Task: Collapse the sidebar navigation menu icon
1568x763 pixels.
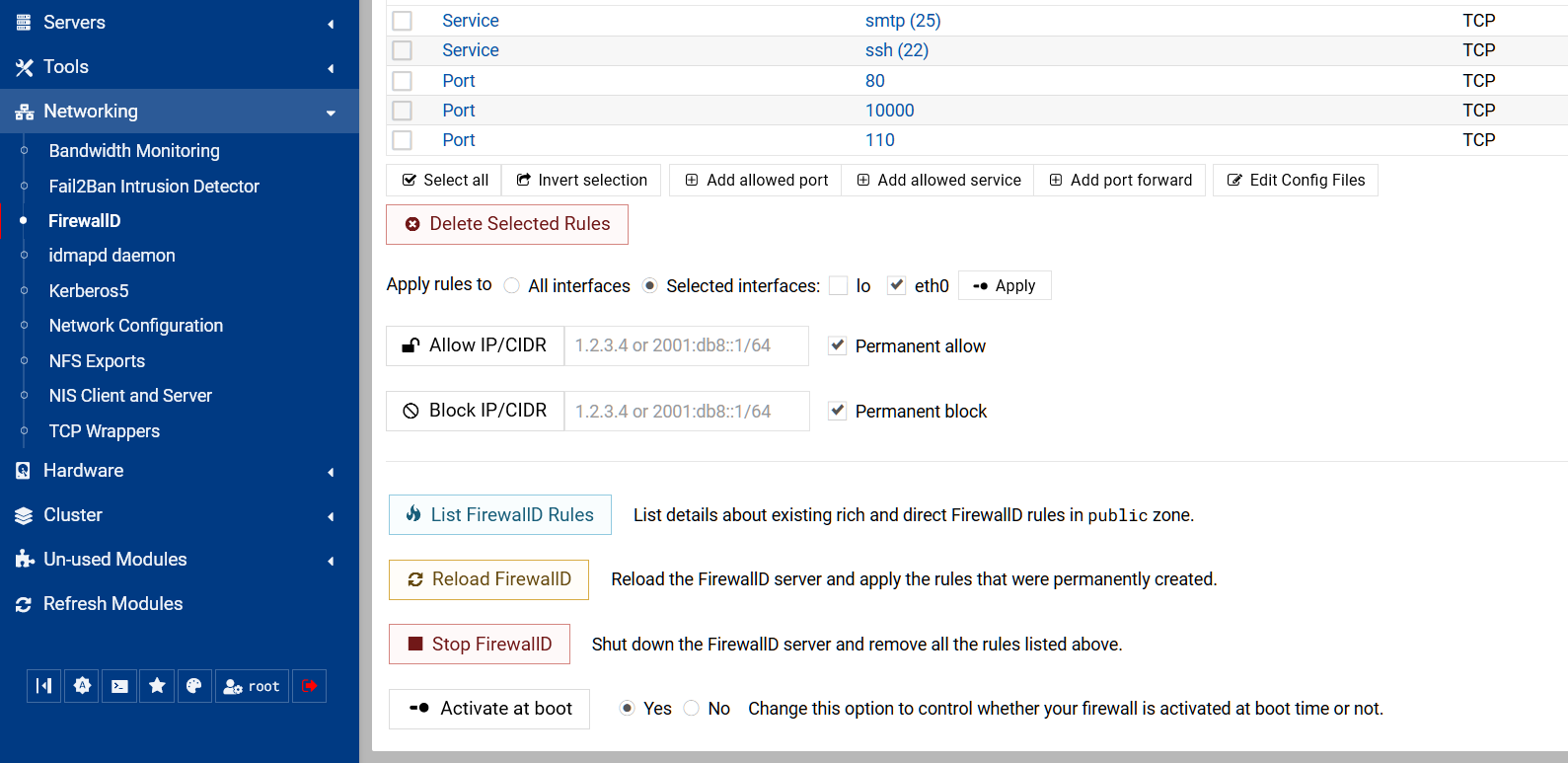Action: tap(43, 686)
